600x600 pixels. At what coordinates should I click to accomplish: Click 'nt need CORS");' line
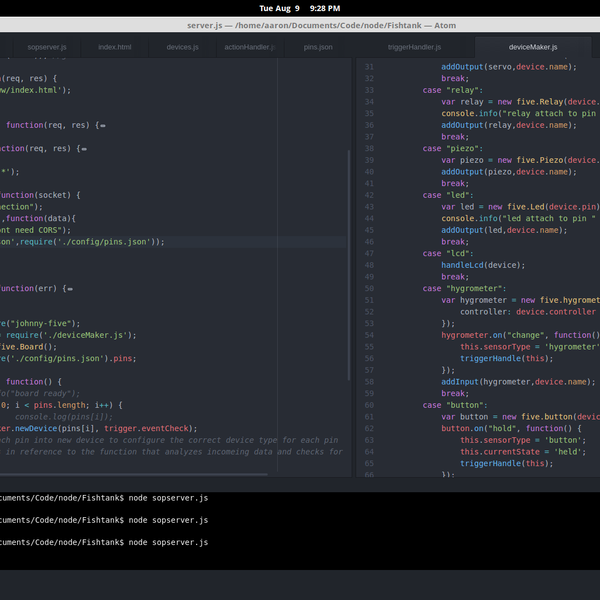point(36,230)
